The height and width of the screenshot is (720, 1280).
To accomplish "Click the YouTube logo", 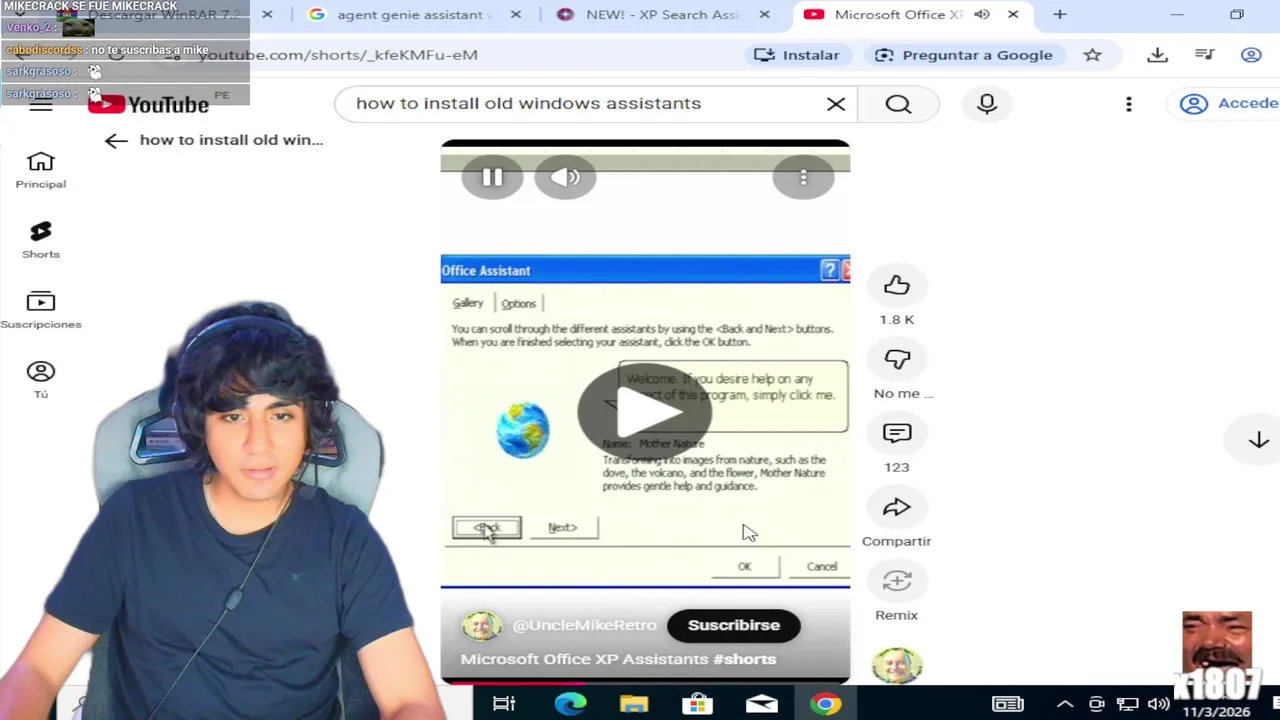I will click(148, 105).
